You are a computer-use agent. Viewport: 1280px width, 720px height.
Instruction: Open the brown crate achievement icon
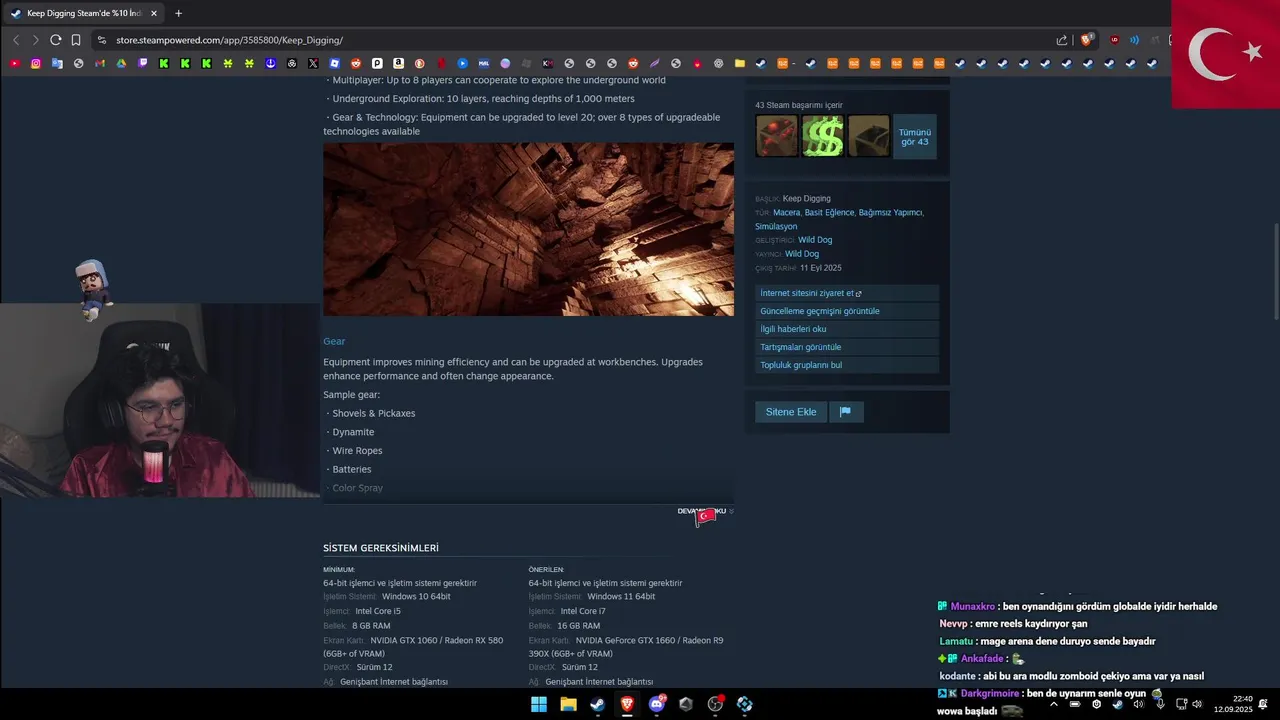(869, 136)
